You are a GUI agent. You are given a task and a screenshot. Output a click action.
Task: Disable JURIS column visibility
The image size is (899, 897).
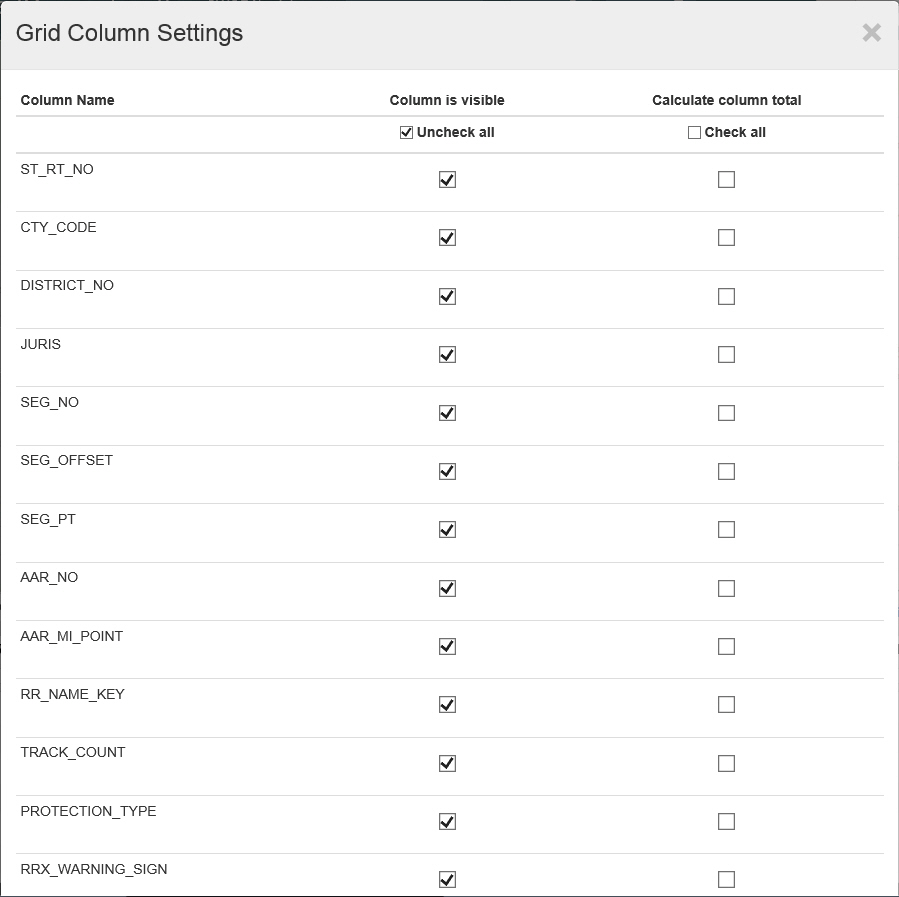[x=447, y=355]
